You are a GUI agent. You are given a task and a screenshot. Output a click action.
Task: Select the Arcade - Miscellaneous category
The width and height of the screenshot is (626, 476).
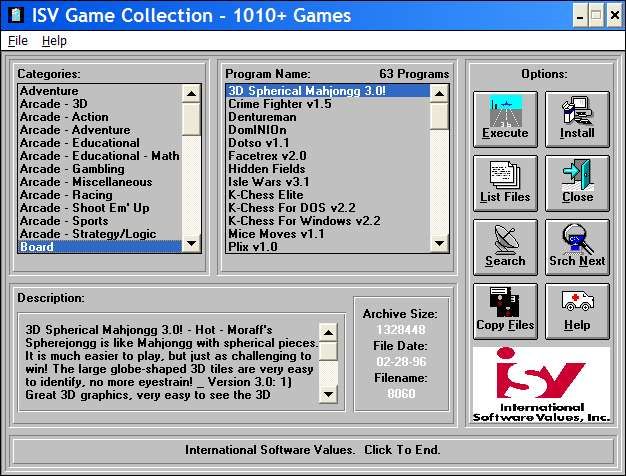[x=100, y=182]
